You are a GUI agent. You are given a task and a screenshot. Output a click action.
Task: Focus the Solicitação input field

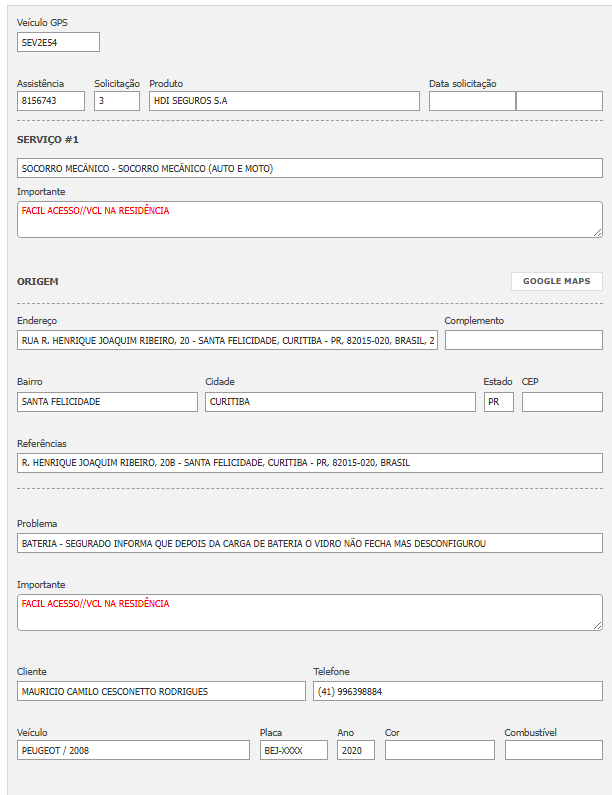point(117,101)
